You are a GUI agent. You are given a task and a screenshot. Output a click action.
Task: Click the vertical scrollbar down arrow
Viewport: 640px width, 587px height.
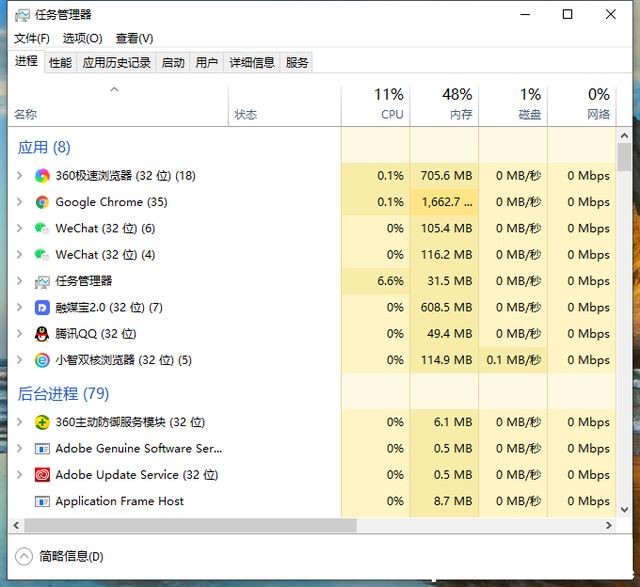point(624,509)
